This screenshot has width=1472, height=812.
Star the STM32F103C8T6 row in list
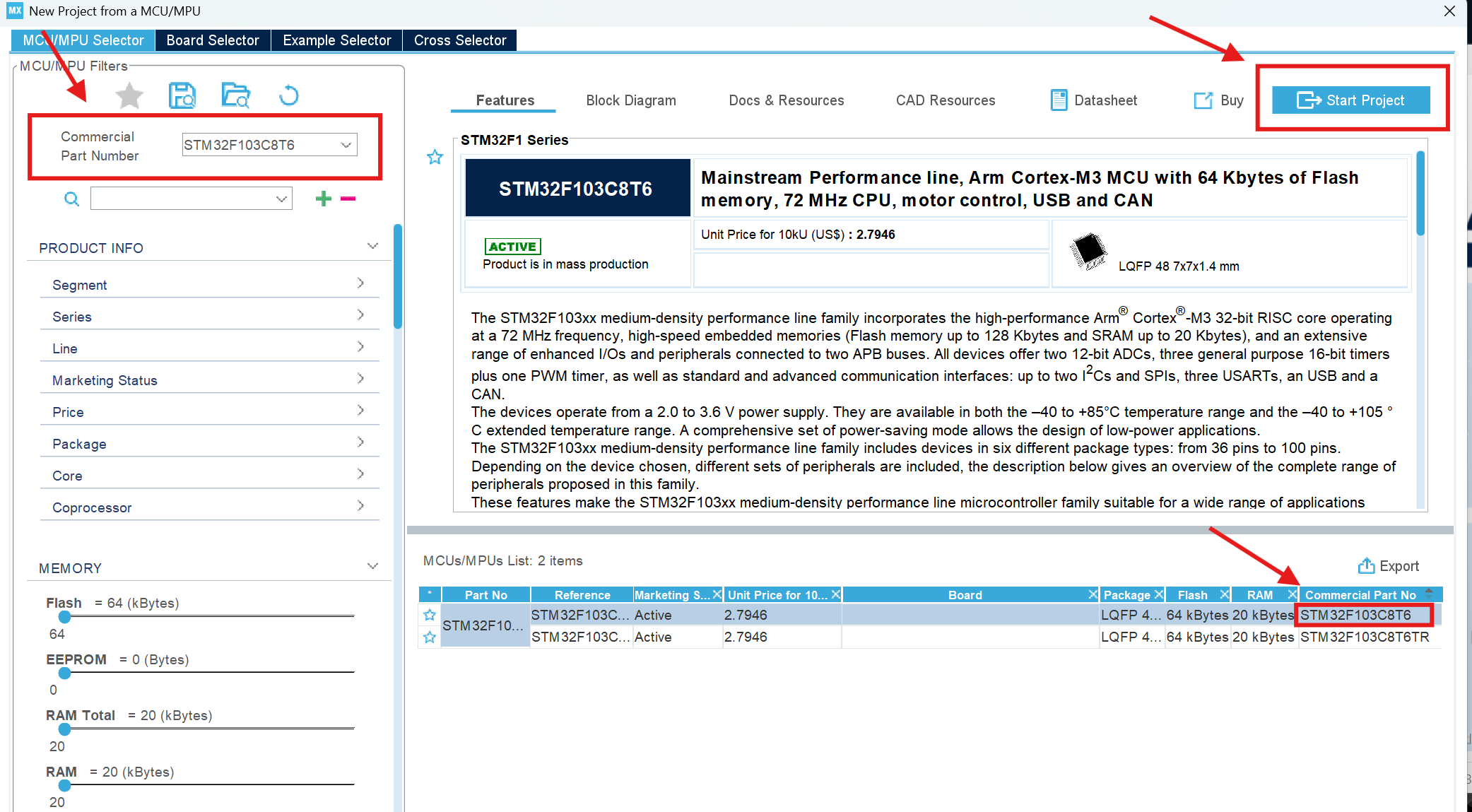[429, 615]
